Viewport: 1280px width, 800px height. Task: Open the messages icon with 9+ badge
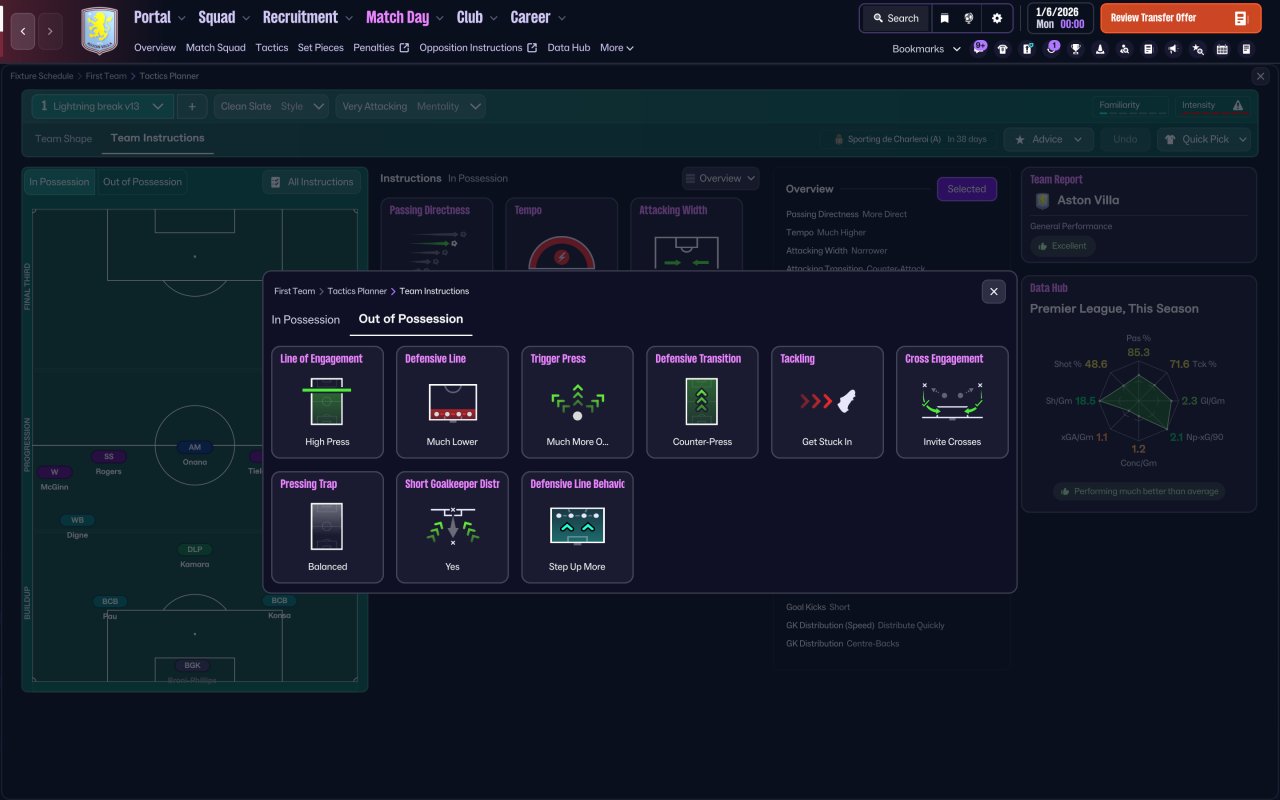(979, 48)
